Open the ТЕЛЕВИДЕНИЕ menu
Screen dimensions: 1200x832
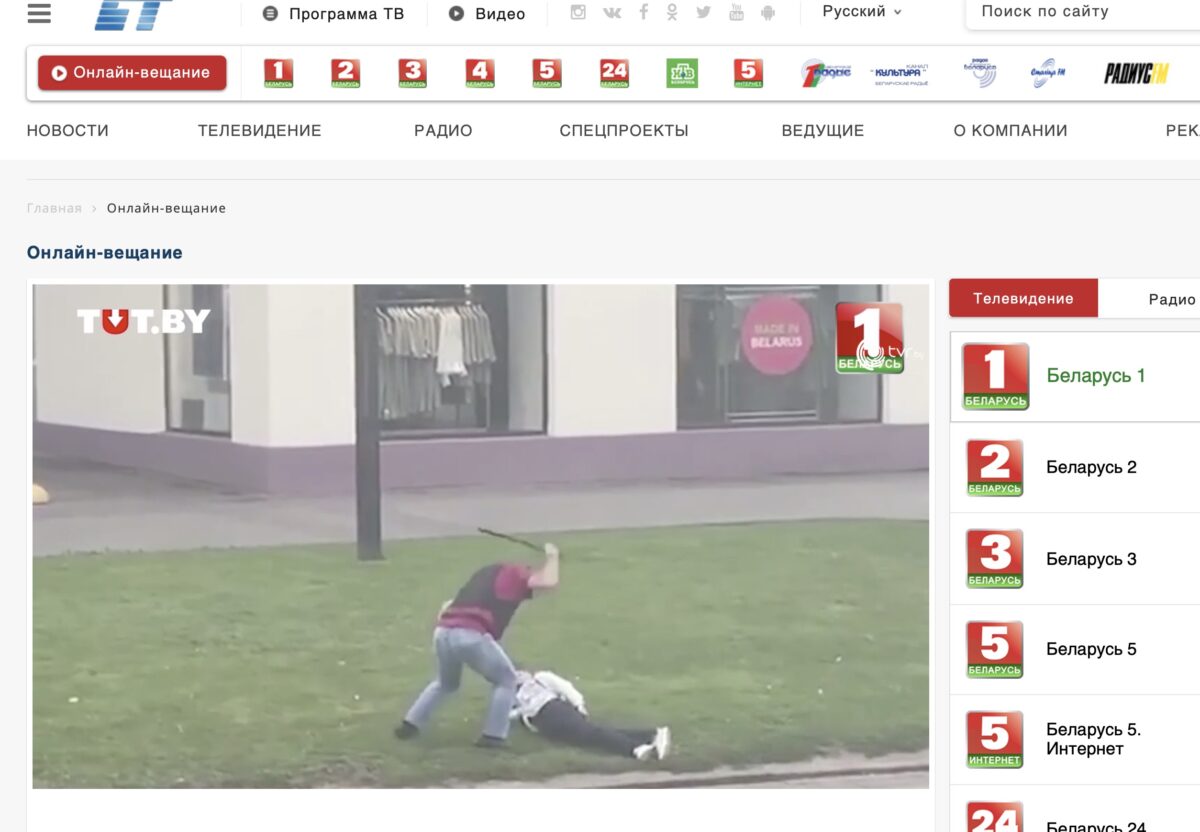260,131
